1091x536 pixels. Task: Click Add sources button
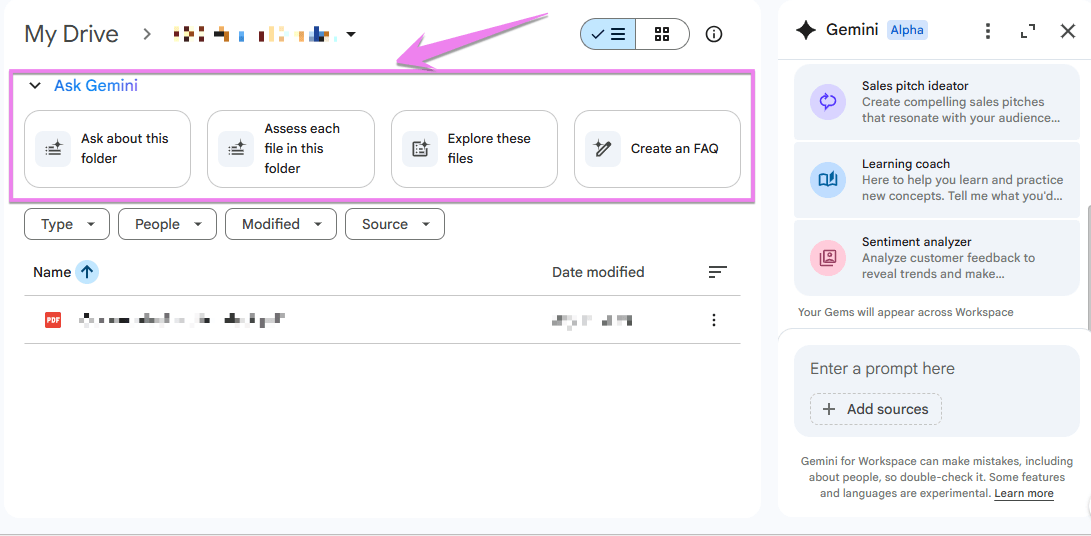click(x=875, y=409)
